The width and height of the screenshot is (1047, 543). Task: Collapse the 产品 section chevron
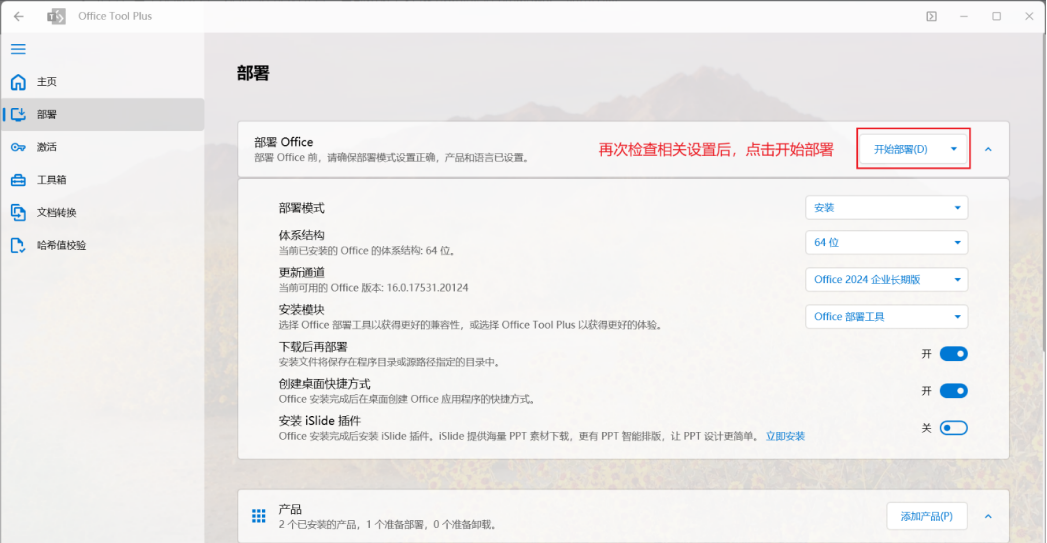[988, 516]
